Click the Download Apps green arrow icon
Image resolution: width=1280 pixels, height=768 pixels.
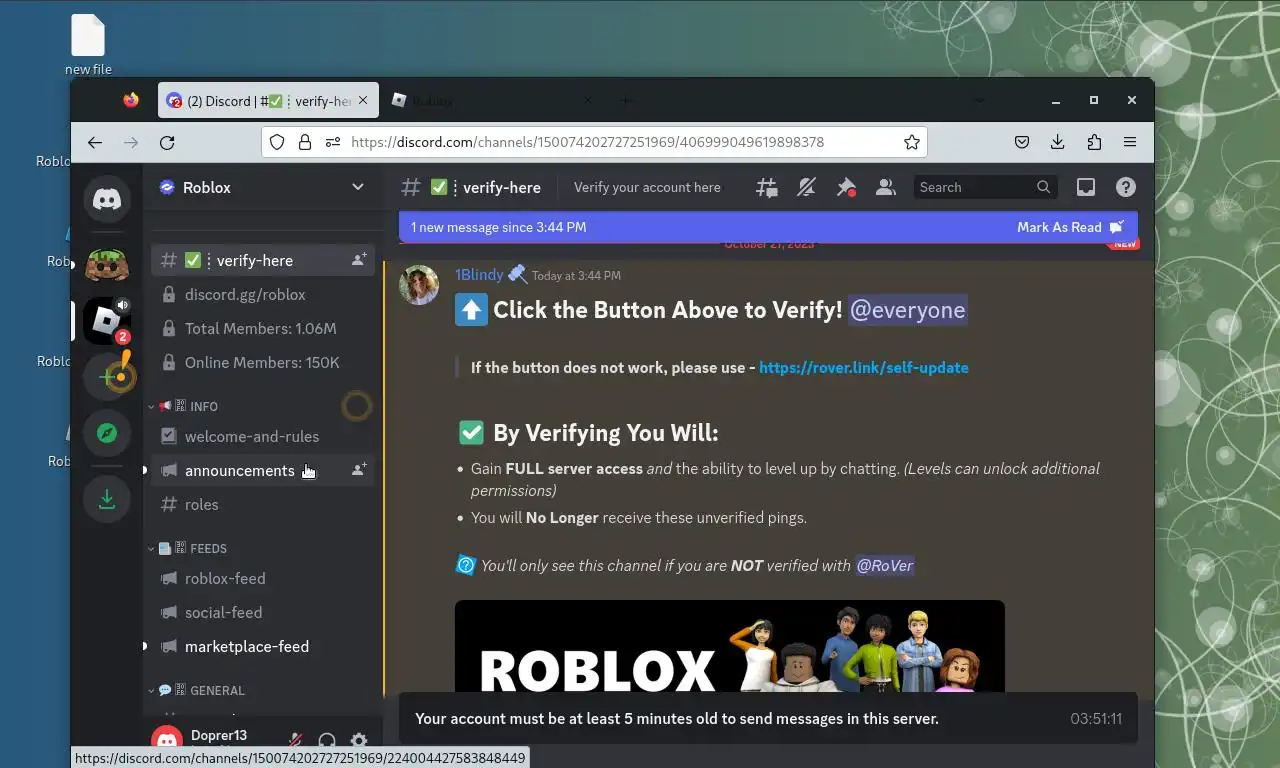pos(107,498)
